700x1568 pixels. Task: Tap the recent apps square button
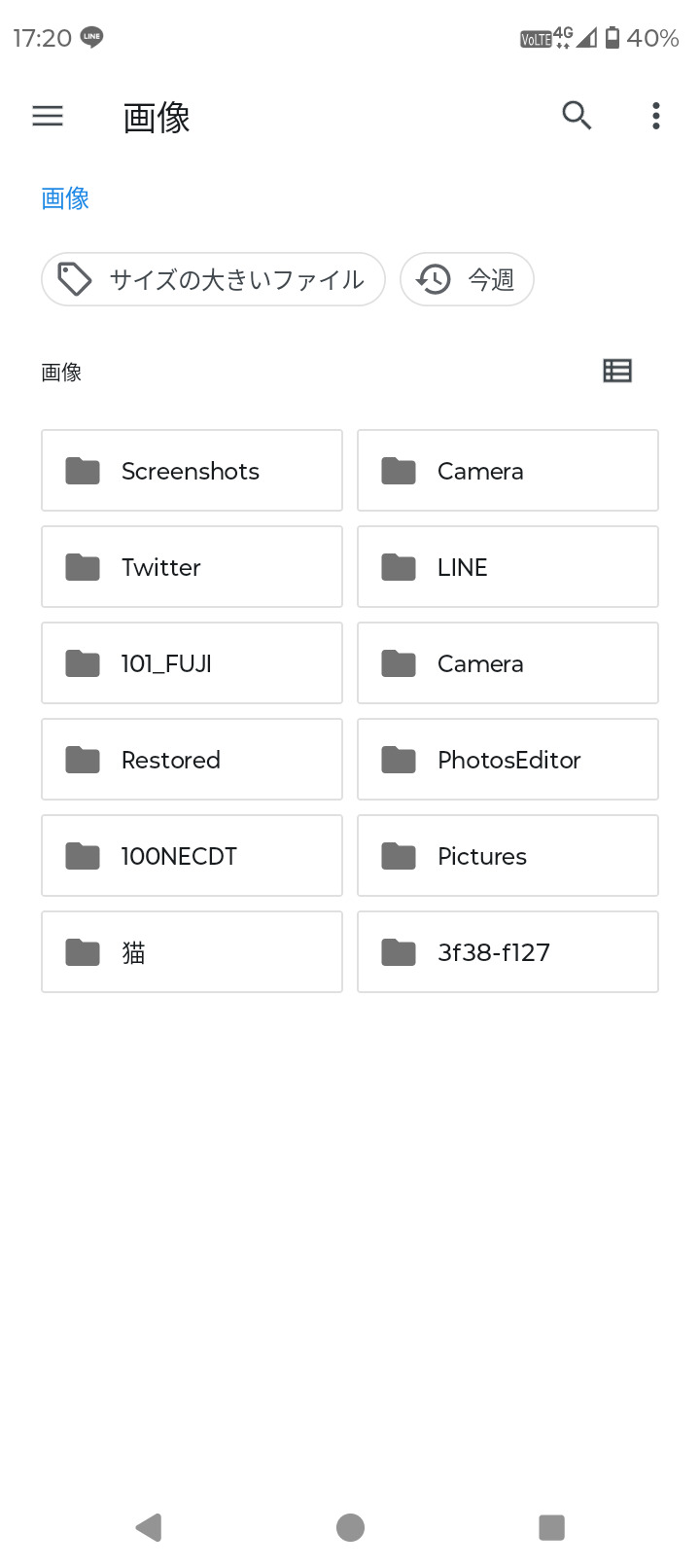pyautogui.click(x=551, y=1527)
